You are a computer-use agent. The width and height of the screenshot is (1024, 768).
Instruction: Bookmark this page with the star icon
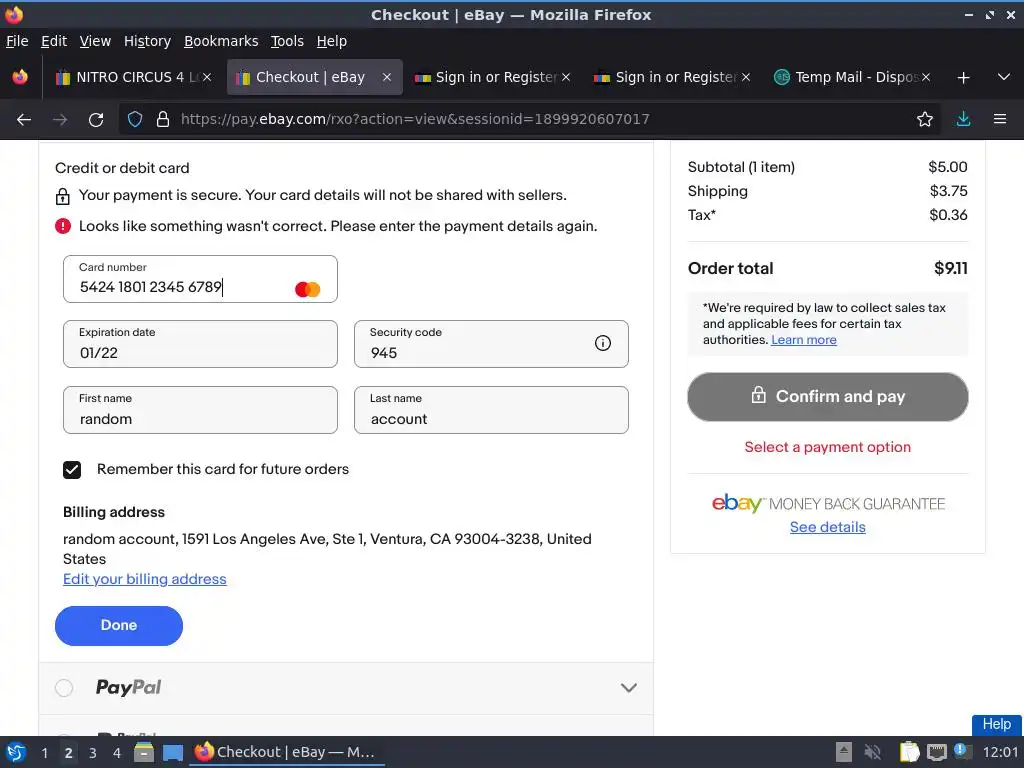924,120
